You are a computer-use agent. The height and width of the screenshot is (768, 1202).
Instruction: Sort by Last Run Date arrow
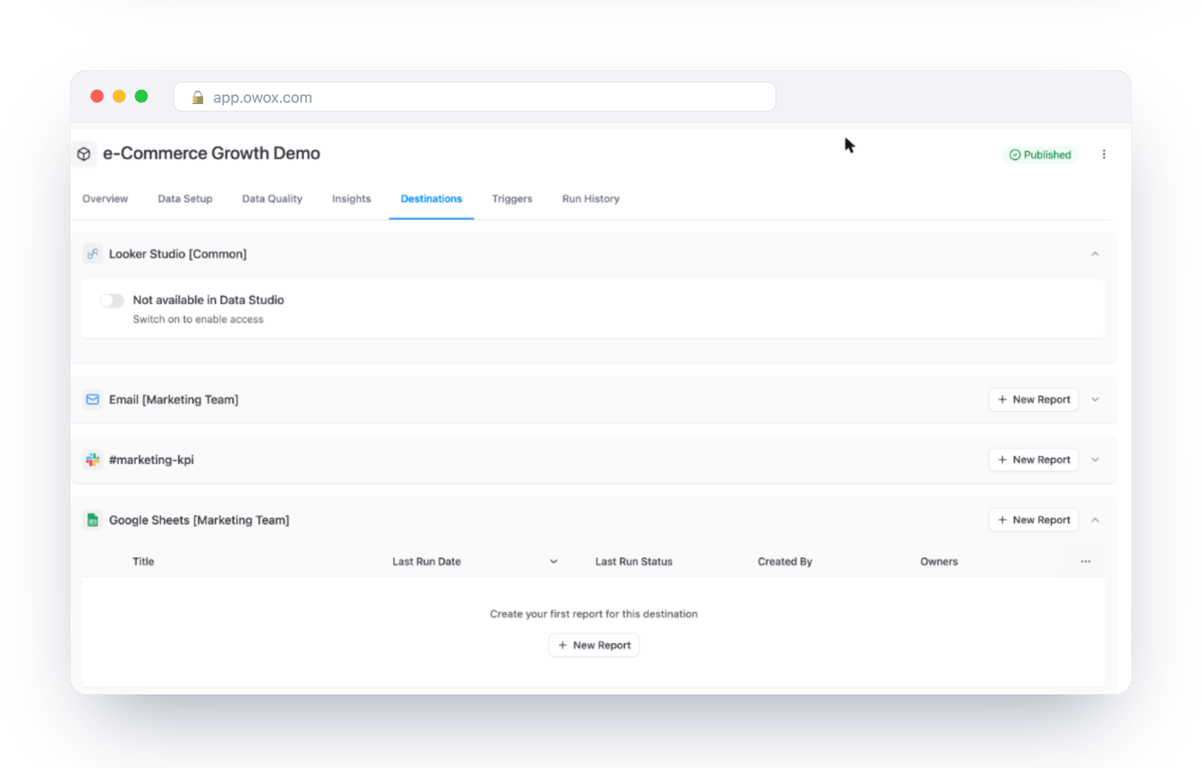coord(553,562)
